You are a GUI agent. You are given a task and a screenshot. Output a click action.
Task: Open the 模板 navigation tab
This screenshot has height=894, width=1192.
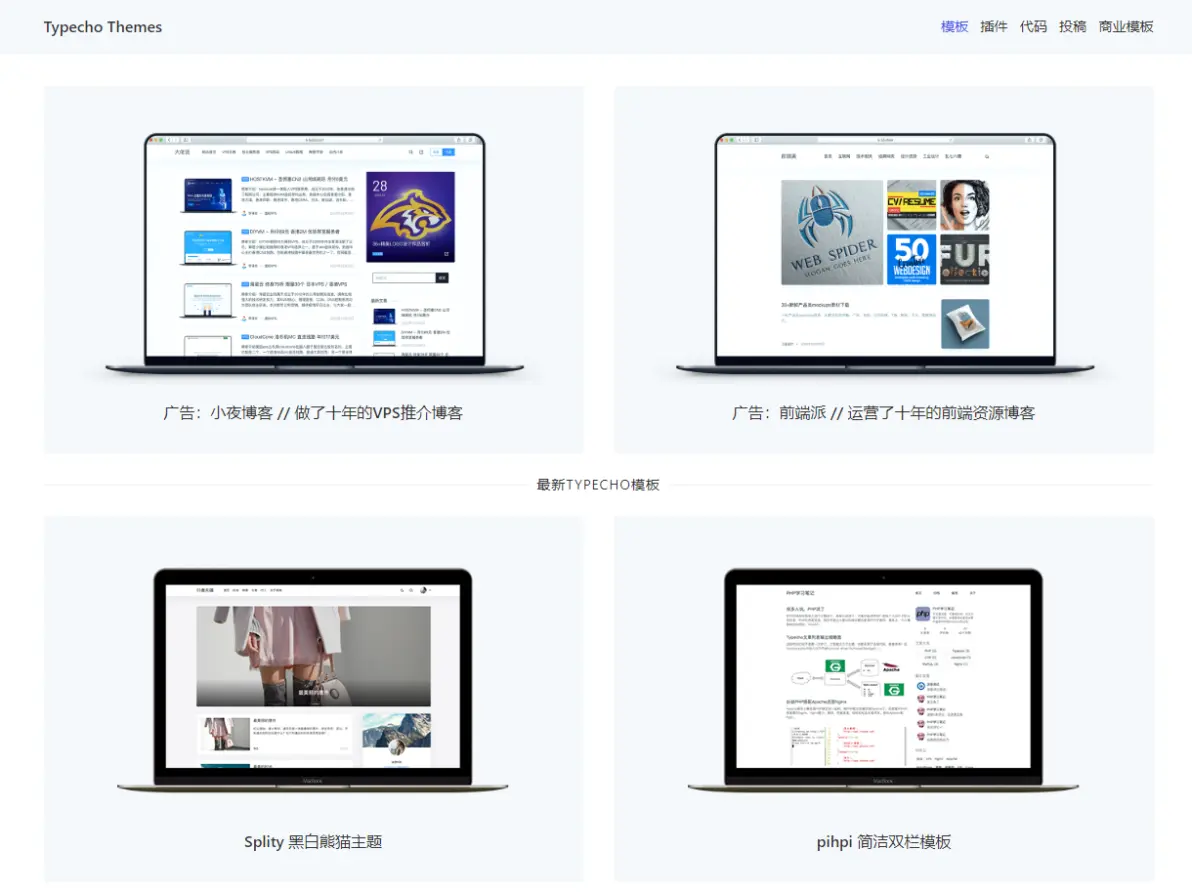pos(954,27)
